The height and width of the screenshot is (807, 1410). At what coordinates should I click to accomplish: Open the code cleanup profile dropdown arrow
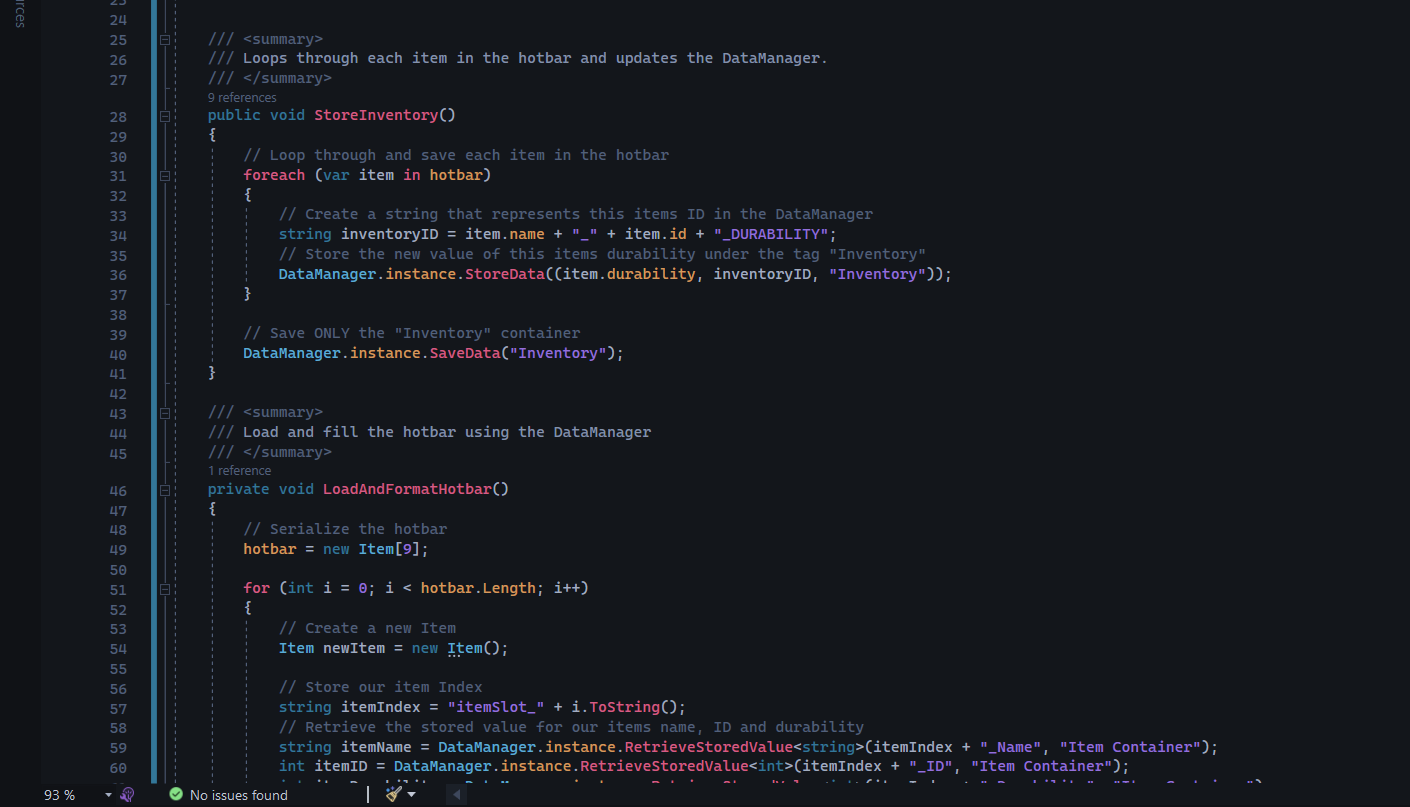[x=411, y=795]
